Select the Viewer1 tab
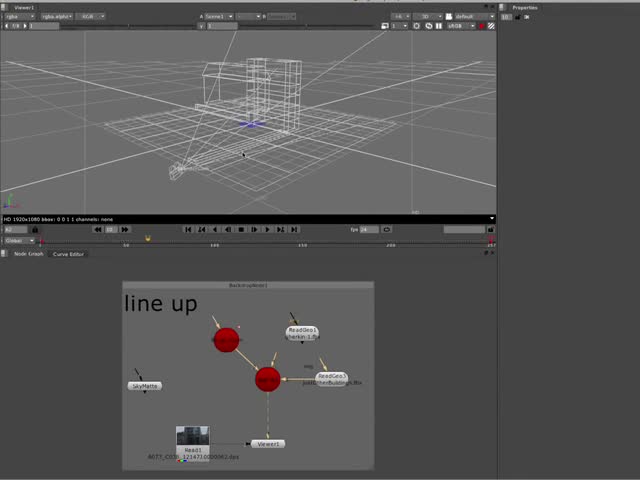This screenshot has width=640, height=480. pyautogui.click(x=24, y=7)
